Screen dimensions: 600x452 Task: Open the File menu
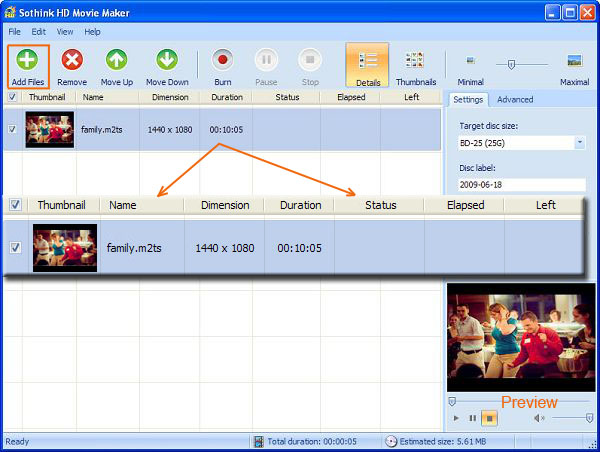pyautogui.click(x=15, y=32)
